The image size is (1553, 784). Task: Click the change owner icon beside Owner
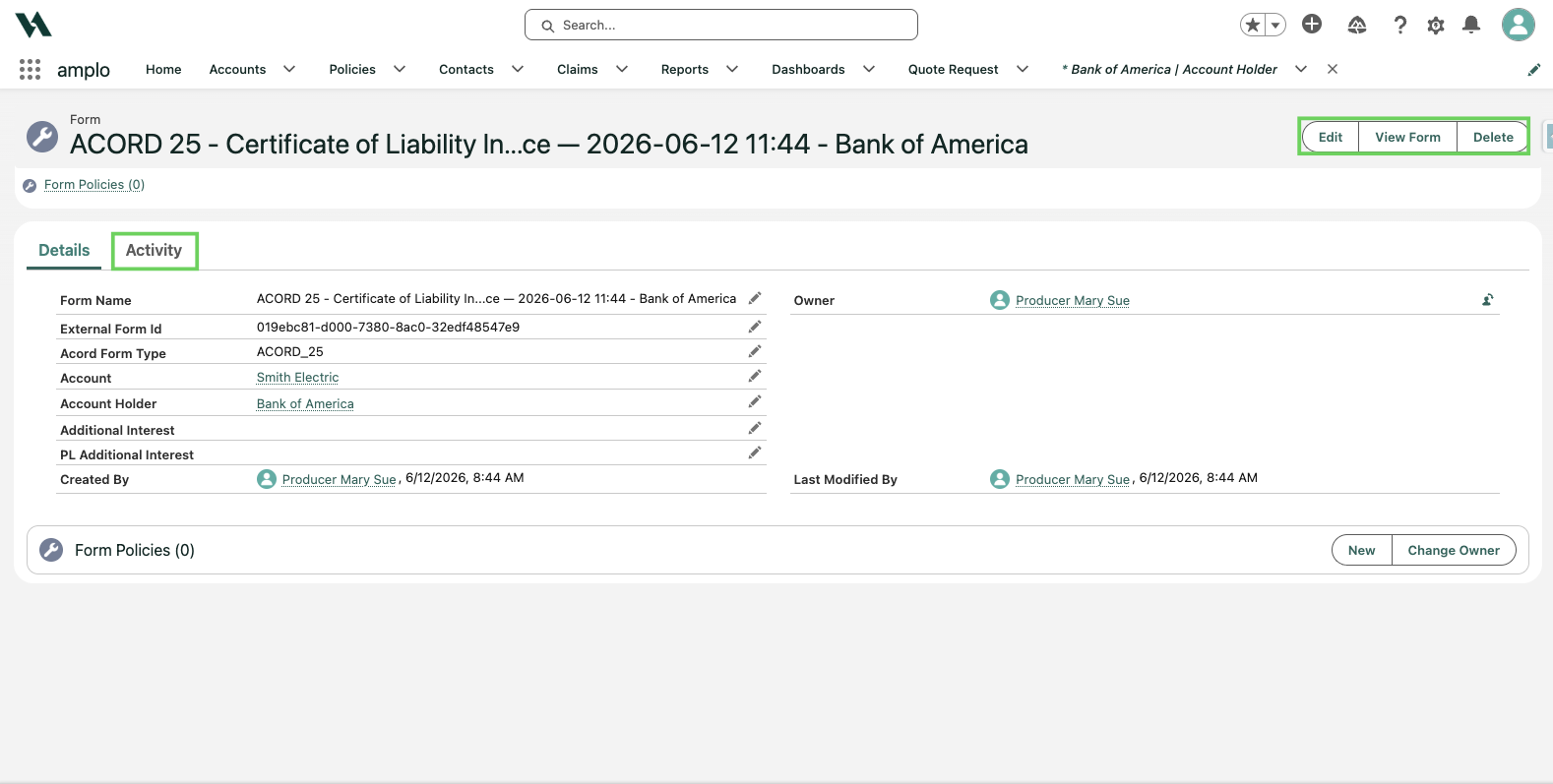pos(1488,300)
